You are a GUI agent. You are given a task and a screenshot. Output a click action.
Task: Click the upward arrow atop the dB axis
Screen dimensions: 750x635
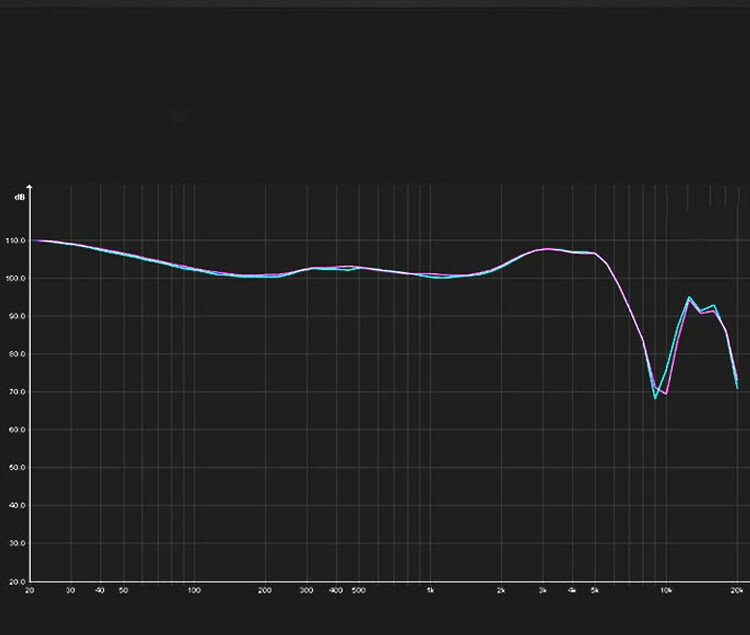(x=31, y=187)
